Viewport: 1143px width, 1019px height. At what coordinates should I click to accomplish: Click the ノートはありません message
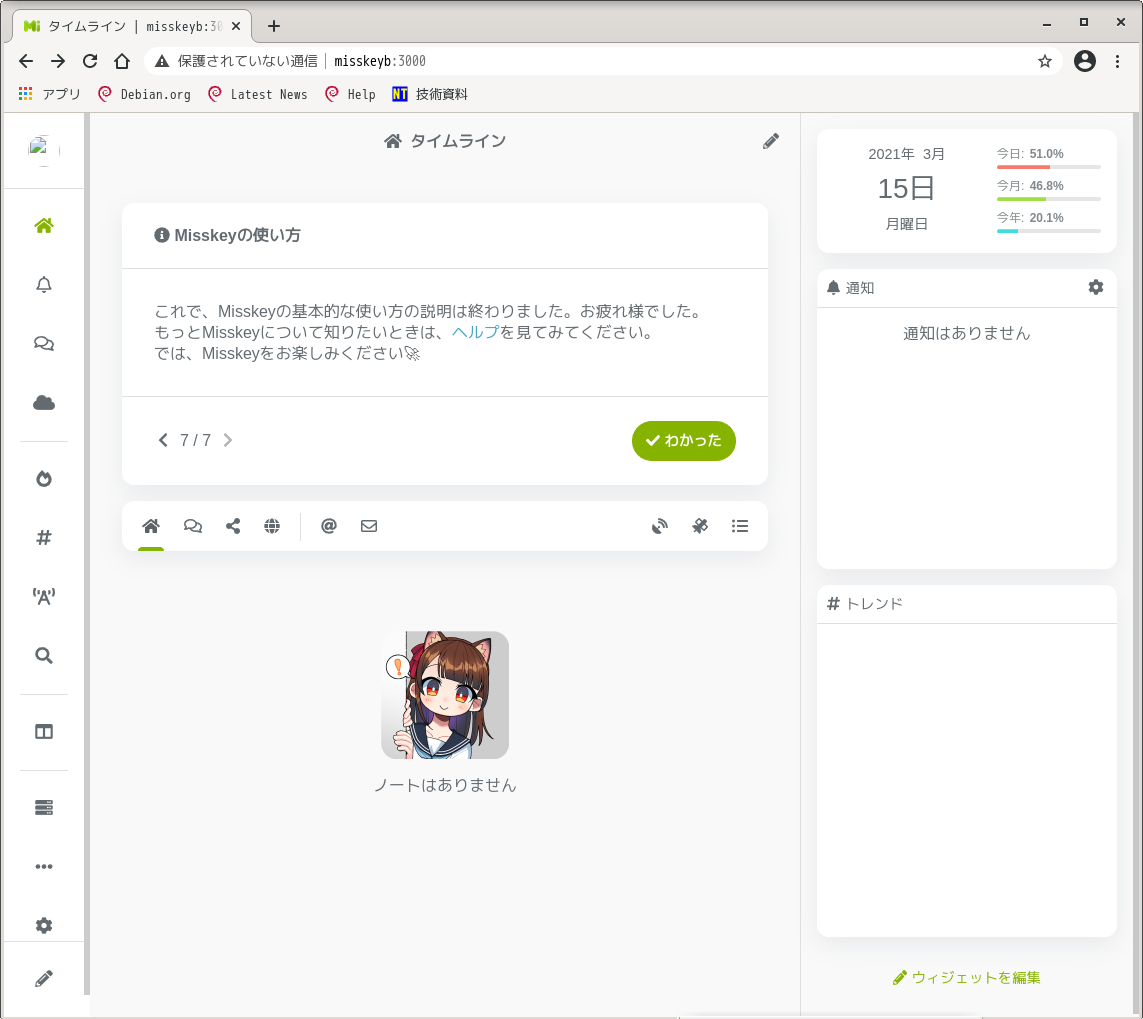[x=445, y=785]
